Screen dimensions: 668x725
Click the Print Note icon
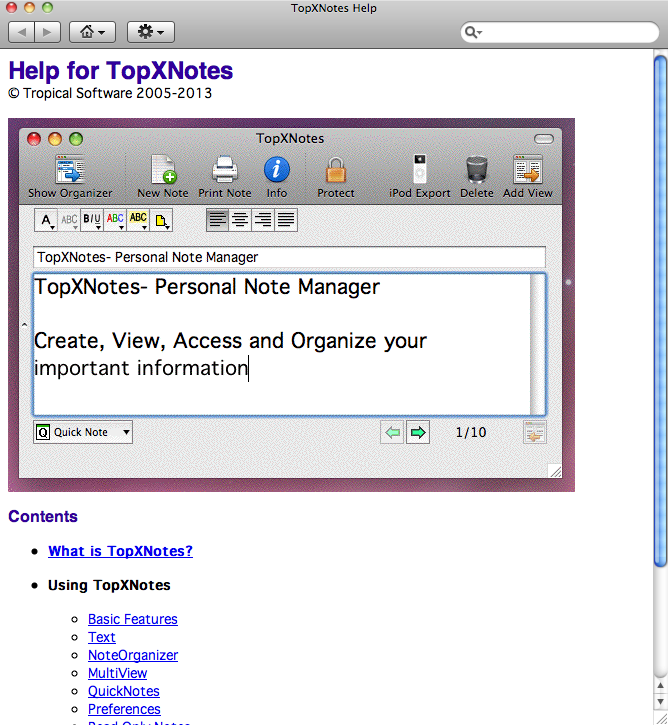225,170
